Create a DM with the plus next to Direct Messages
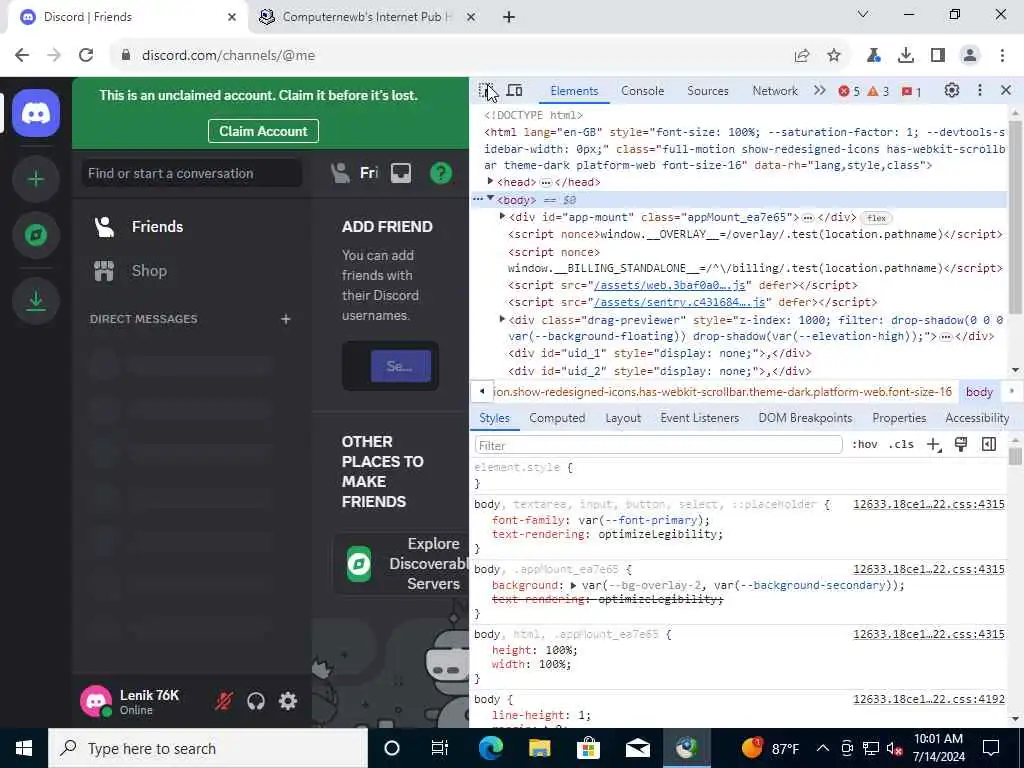The image size is (1024, 768). (x=285, y=319)
